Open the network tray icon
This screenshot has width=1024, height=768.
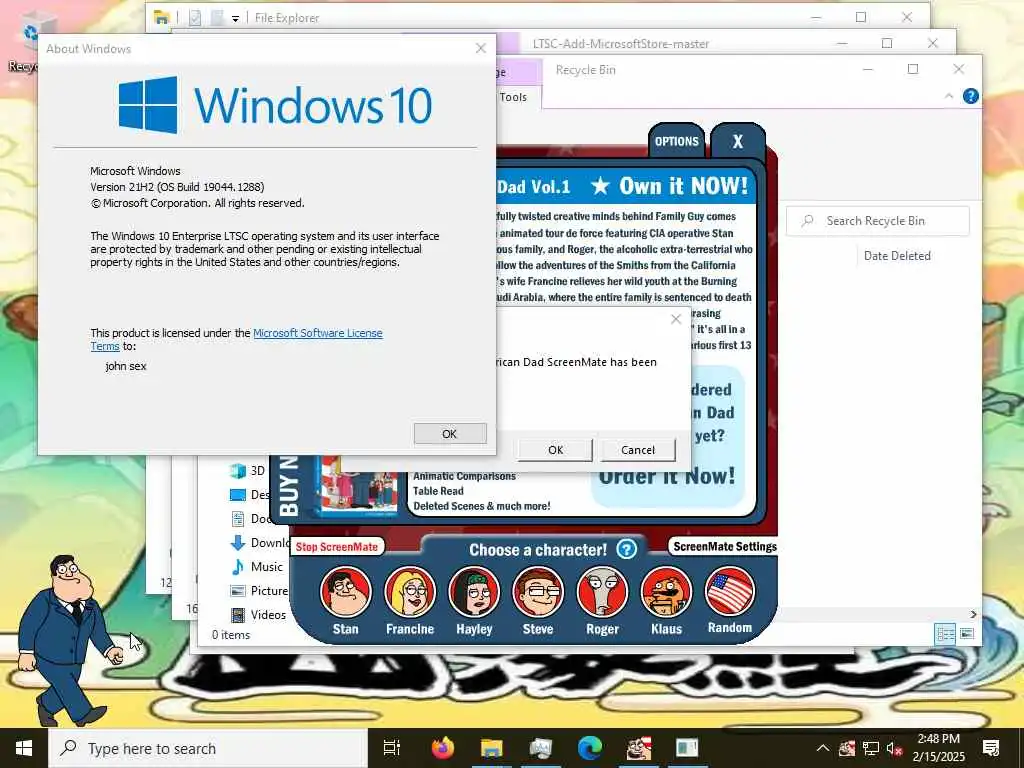tap(871, 748)
